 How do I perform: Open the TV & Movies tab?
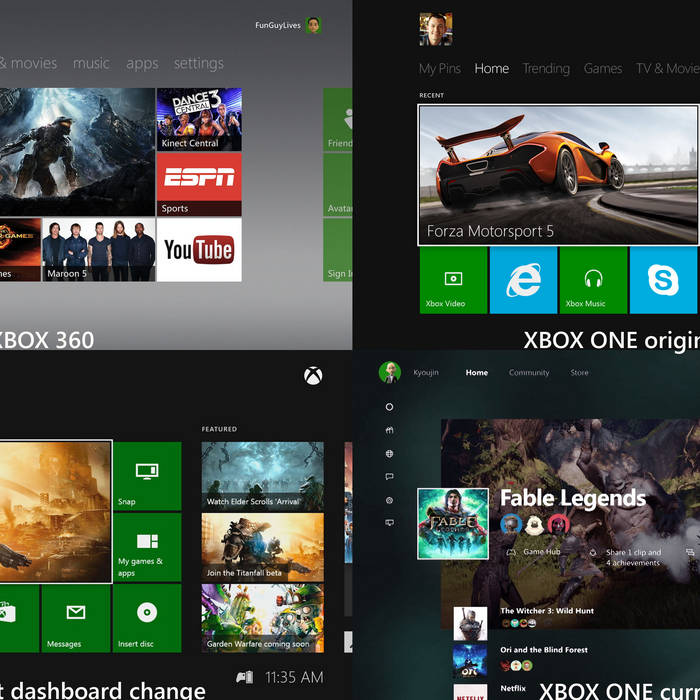(x=668, y=68)
